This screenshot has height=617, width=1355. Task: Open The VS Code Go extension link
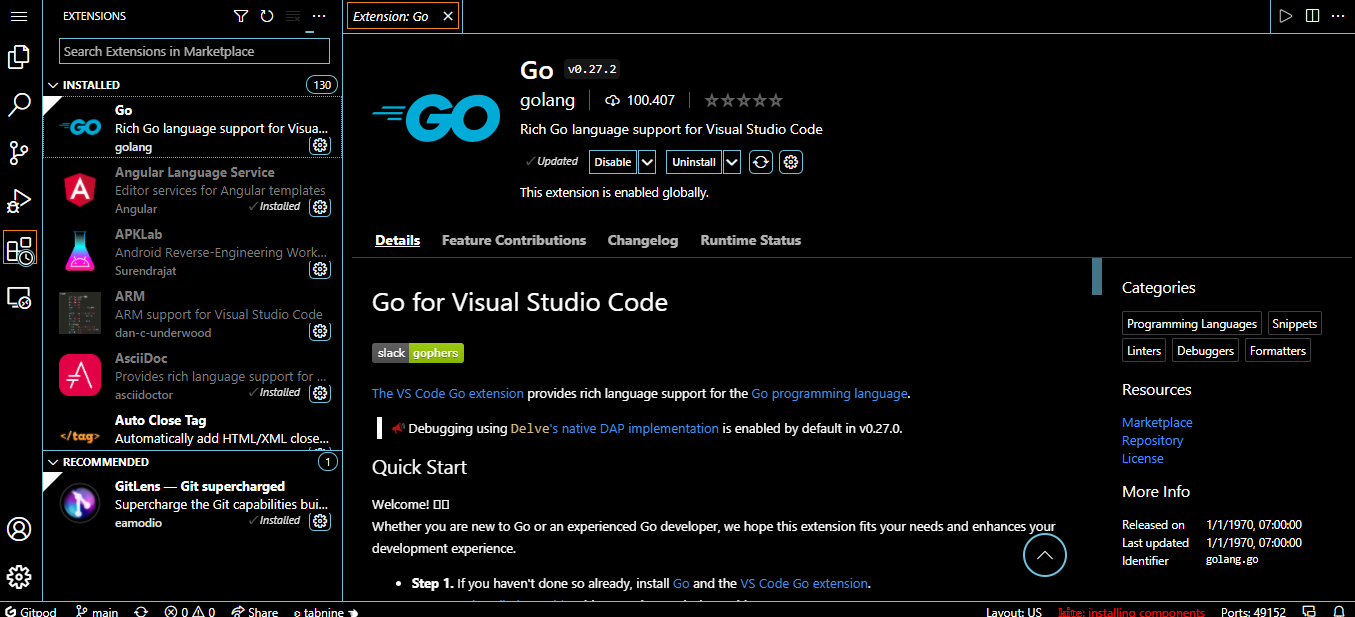pos(447,393)
